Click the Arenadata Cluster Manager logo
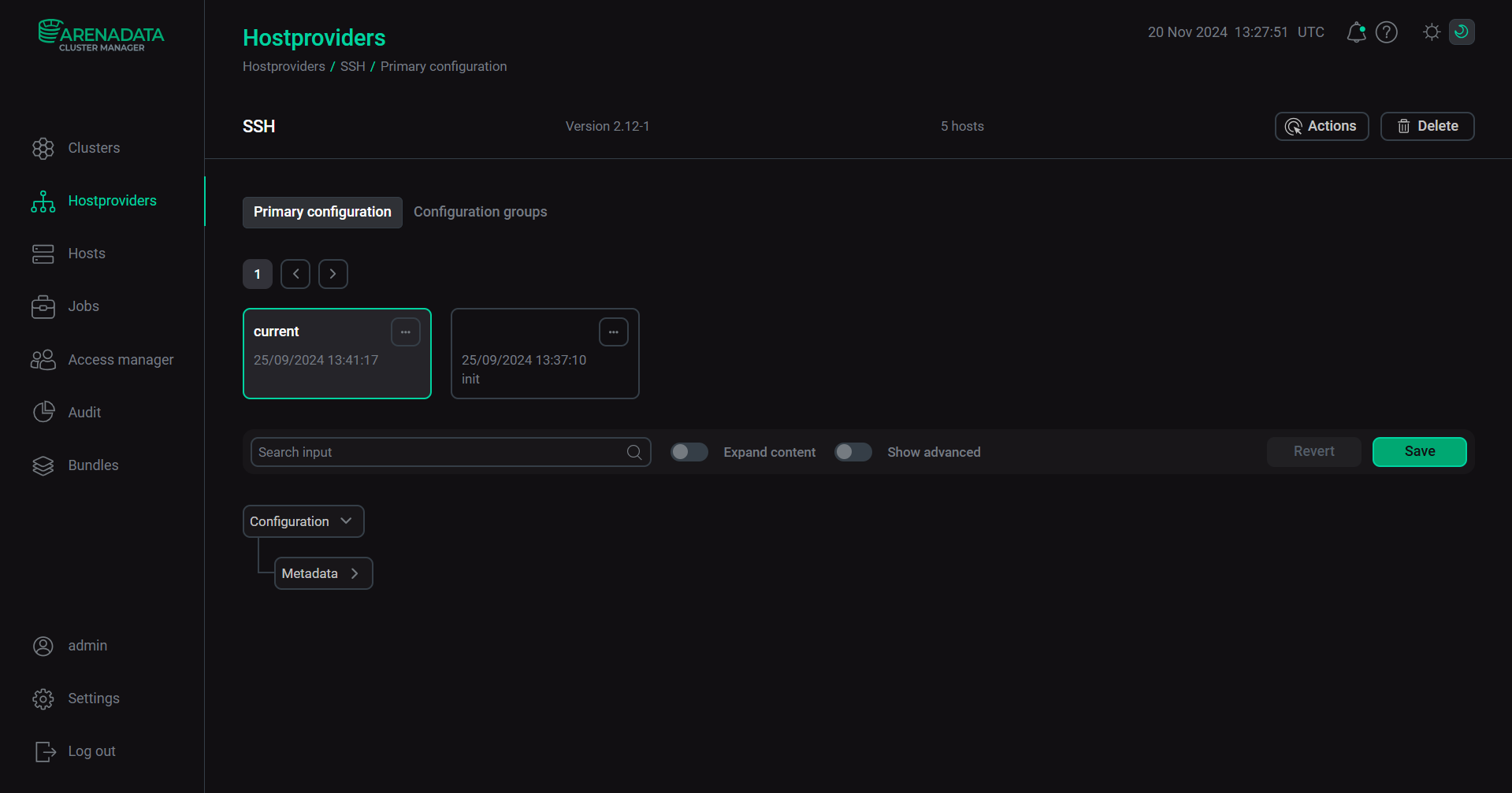1512x793 pixels. [102, 35]
